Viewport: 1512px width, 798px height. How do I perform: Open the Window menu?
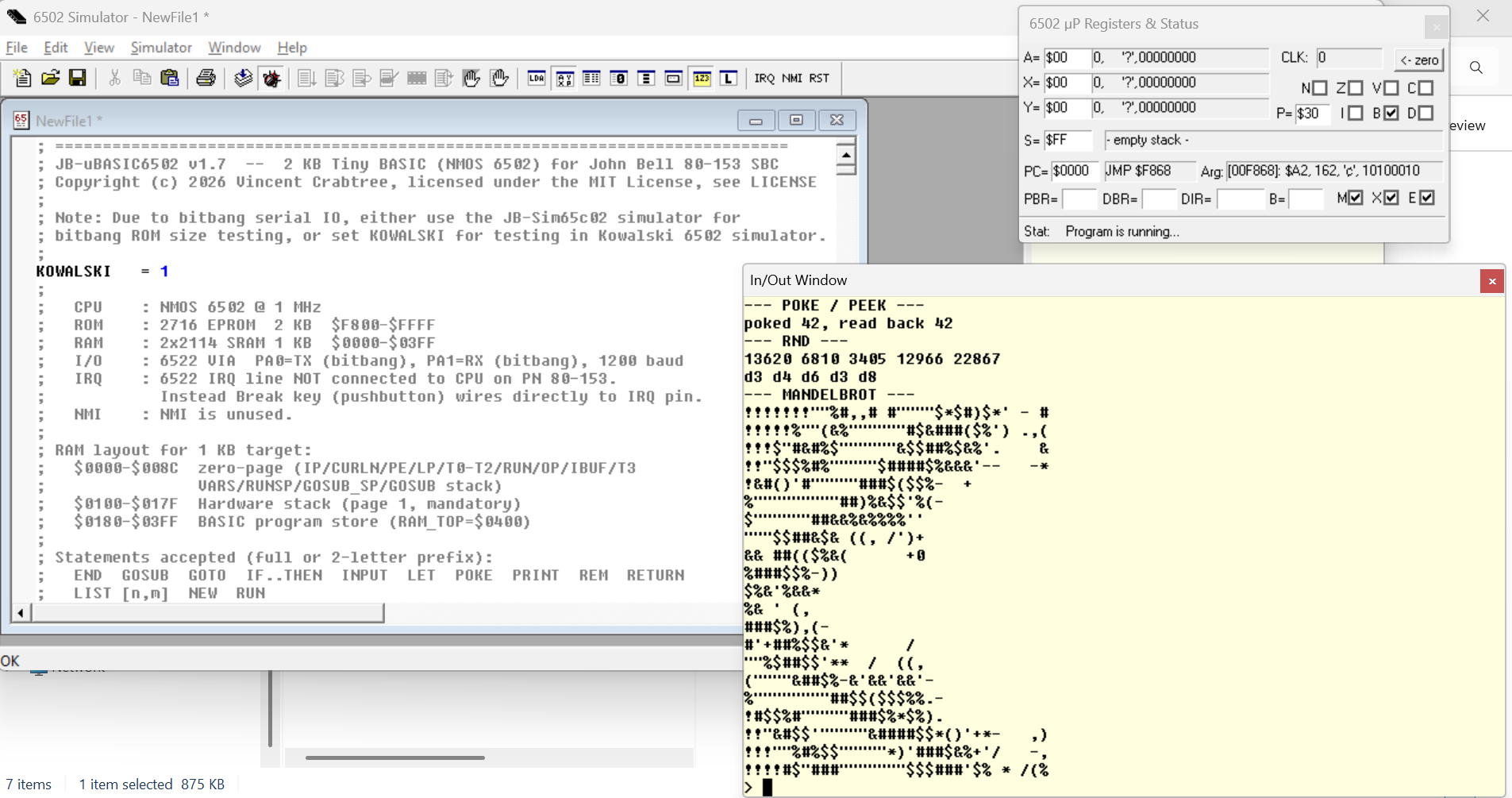coord(234,48)
